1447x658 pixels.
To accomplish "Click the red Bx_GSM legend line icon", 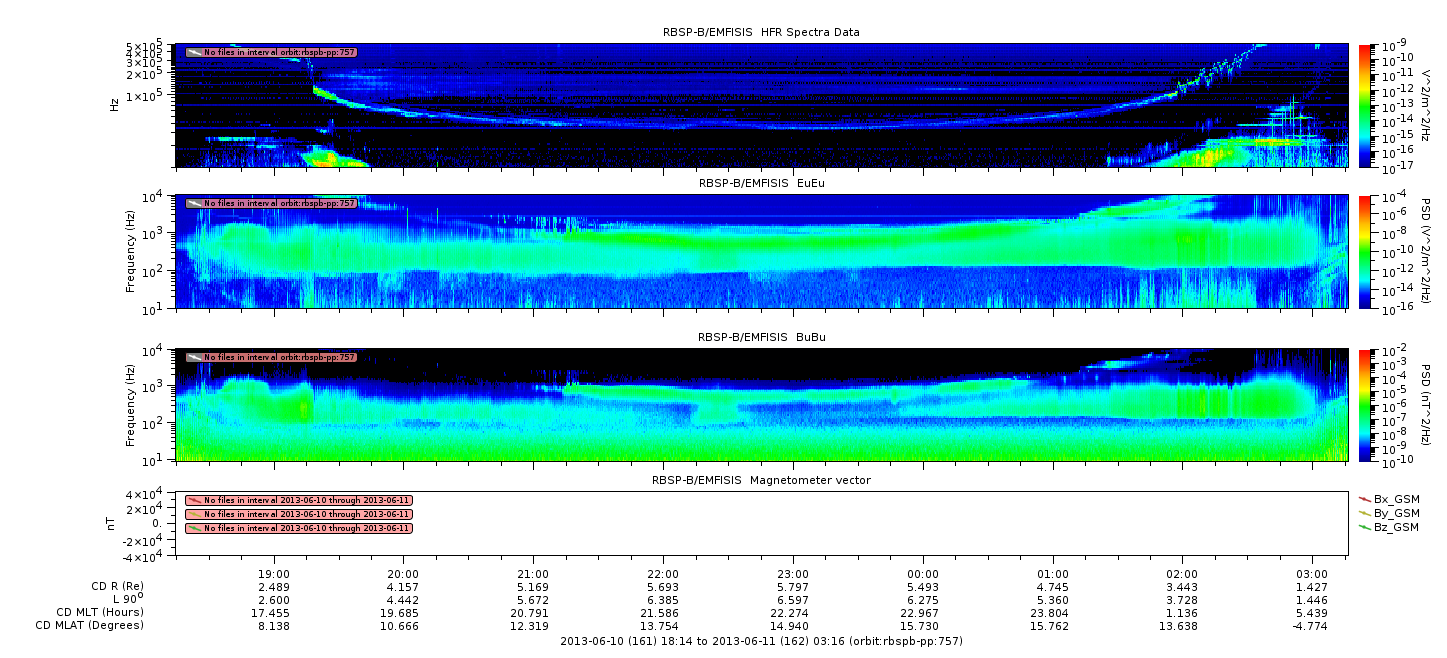I will point(1364,498).
